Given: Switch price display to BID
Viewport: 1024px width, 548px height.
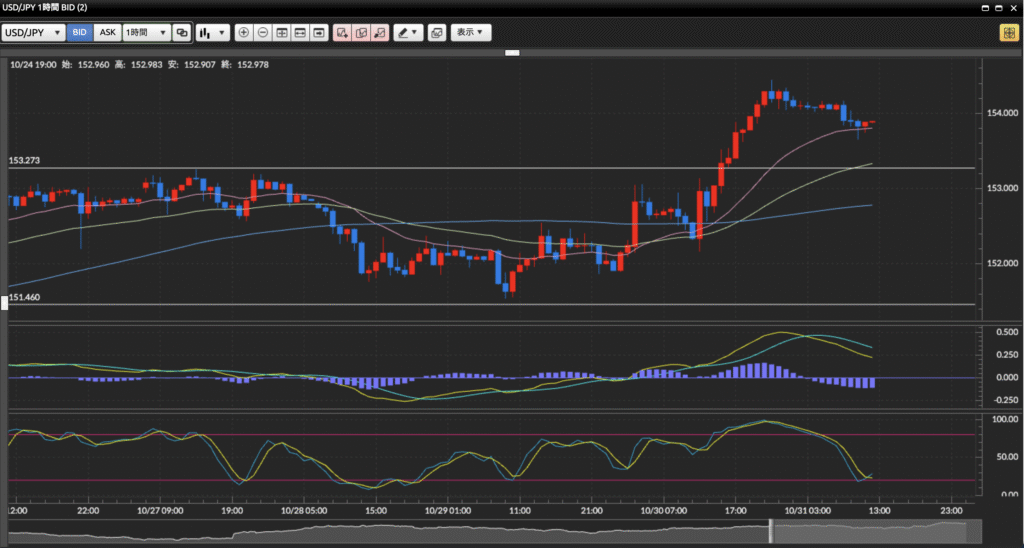Looking at the screenshot, I should (80, 33).
